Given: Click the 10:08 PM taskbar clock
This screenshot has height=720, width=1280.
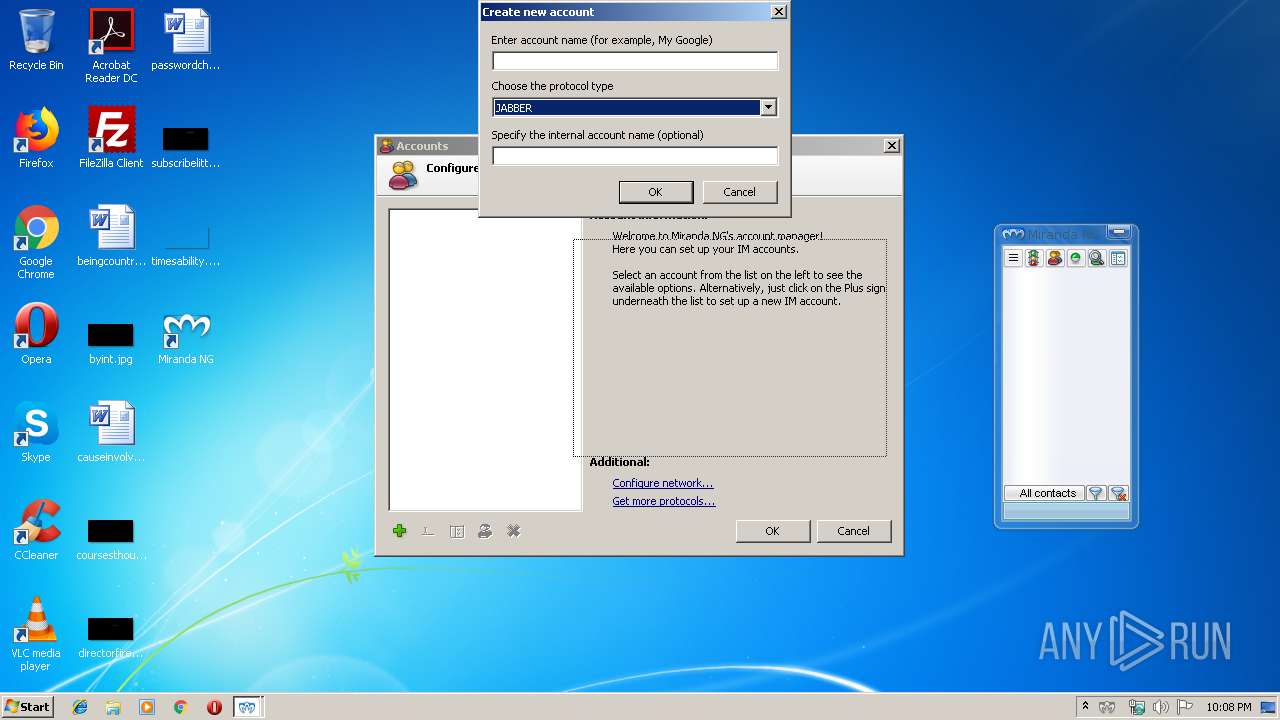Looking at the screenshot, I should 1228,707.
